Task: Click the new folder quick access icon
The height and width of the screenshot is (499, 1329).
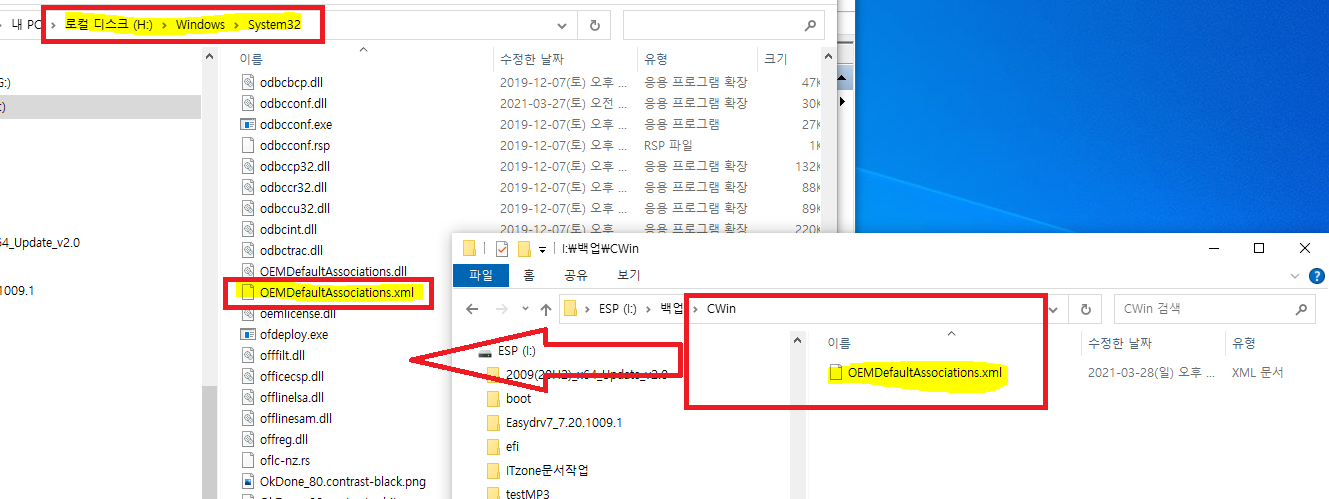Action: 523,248
